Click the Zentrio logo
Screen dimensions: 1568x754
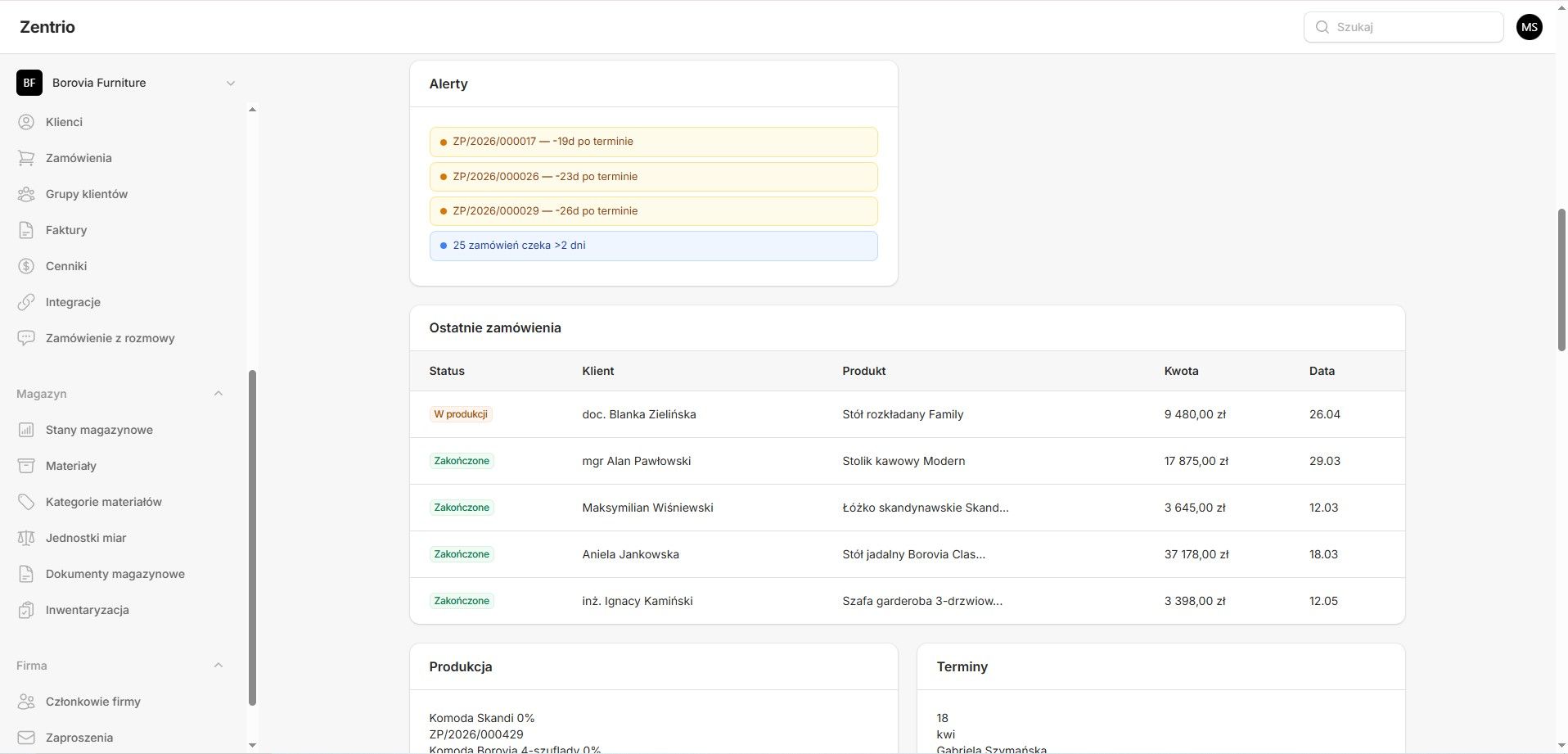click(47, 27)
